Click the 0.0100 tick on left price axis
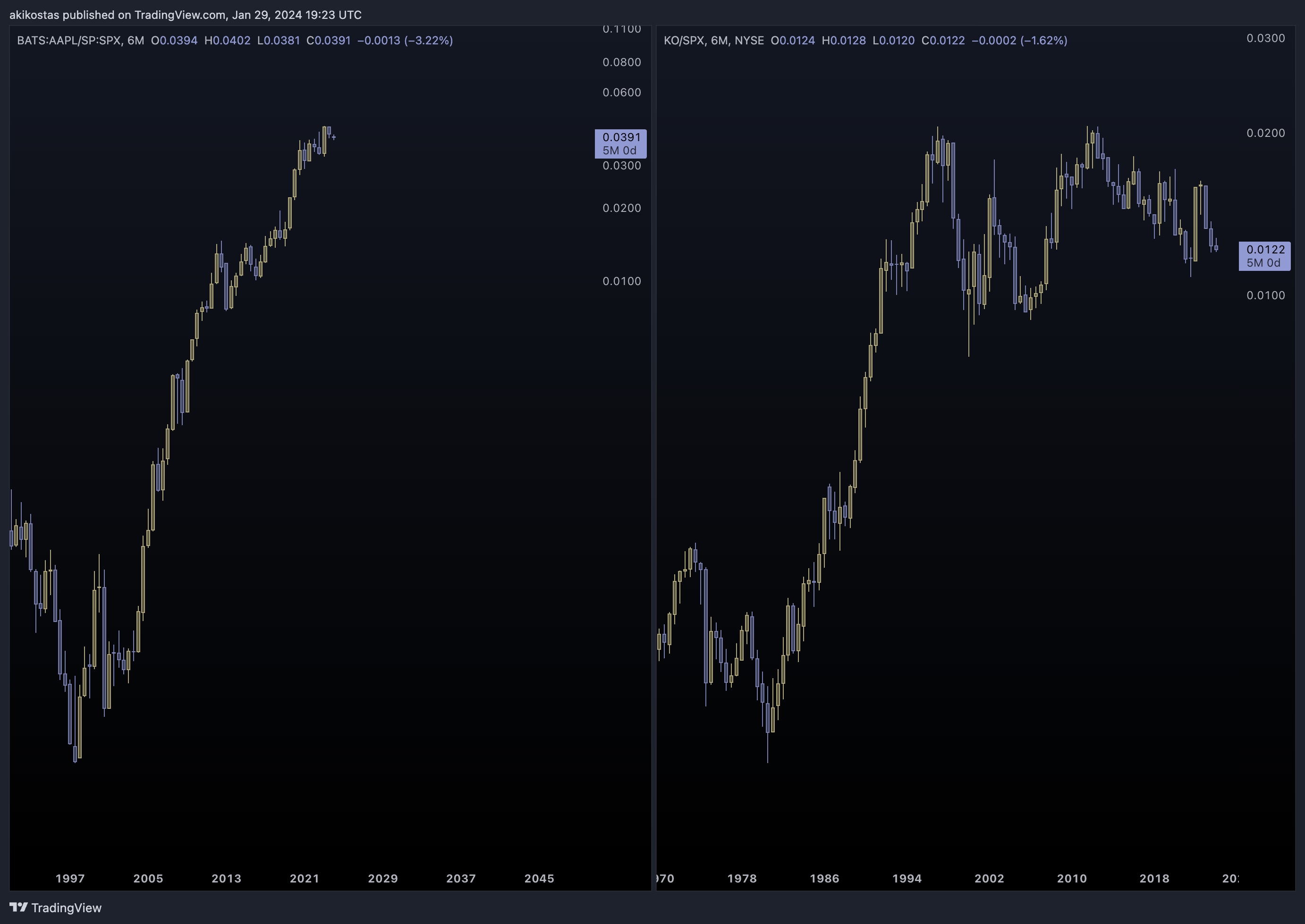Viewport: 1305px width, 924px height. click(x=621, y=281)
